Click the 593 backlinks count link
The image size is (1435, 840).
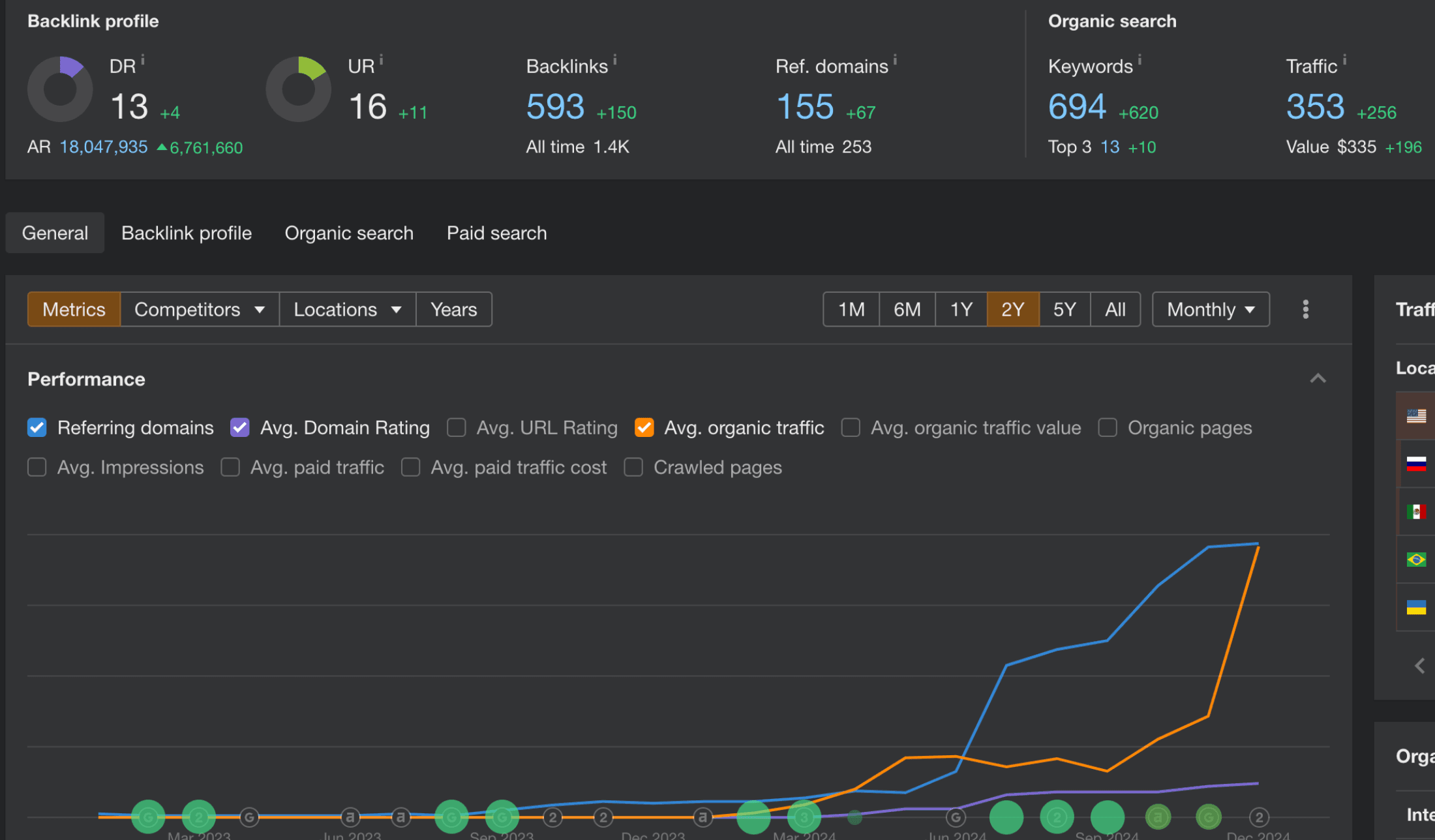(x=555, y=107)
